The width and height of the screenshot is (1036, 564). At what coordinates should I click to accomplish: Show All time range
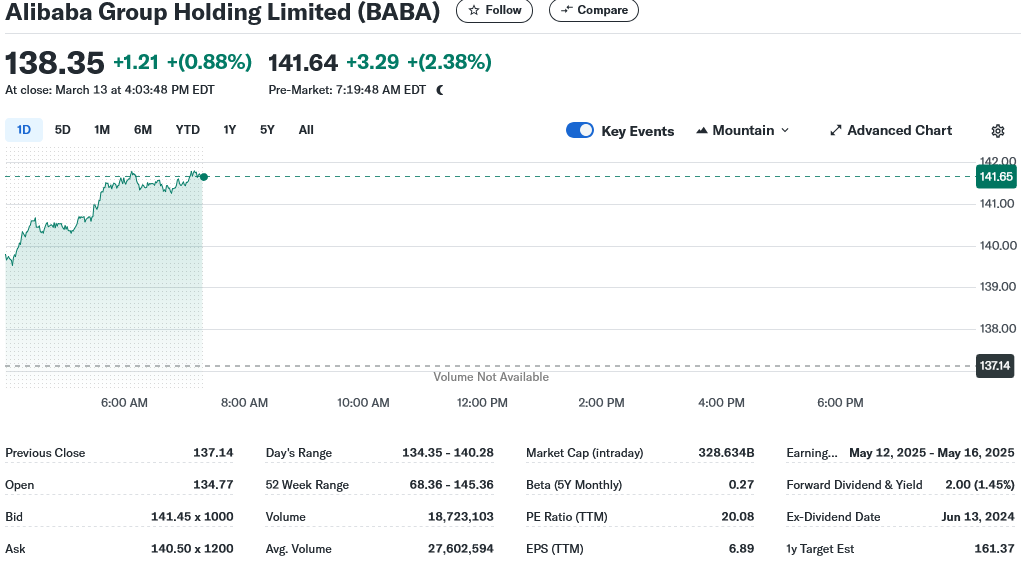pyautogui.click(x=306, y=130)
